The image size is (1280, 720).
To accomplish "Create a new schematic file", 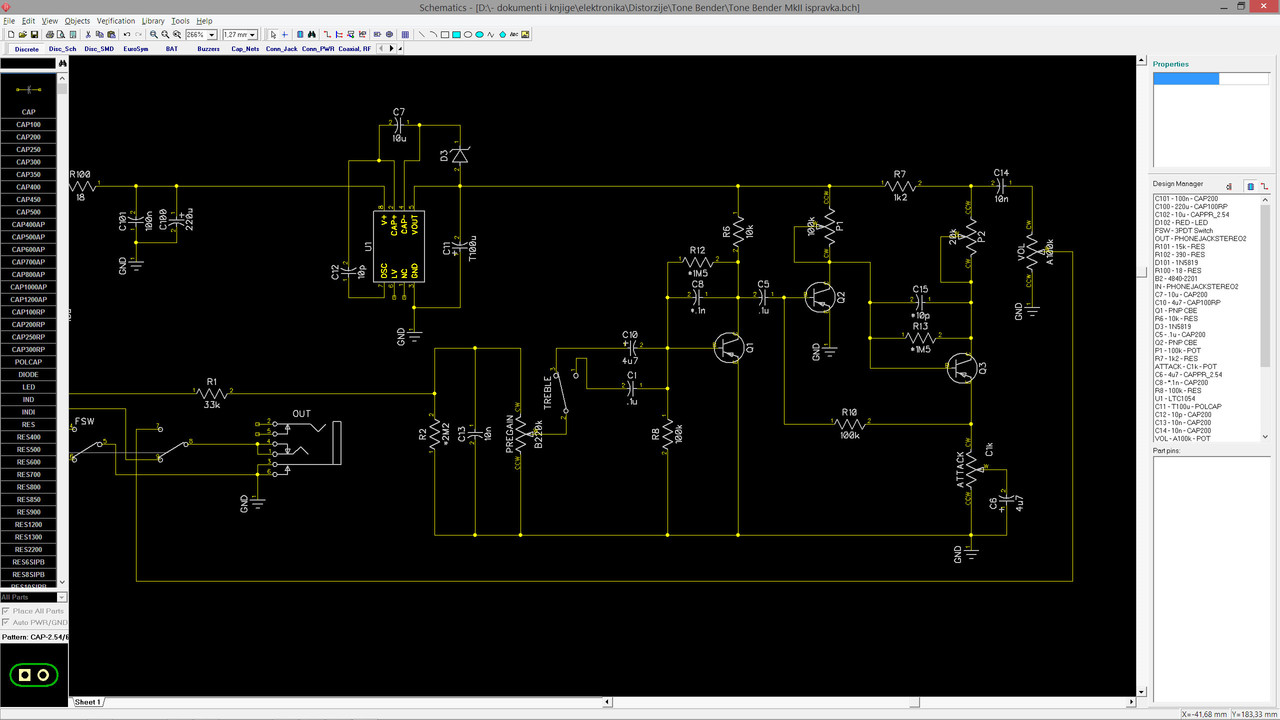I will point(11,34).
